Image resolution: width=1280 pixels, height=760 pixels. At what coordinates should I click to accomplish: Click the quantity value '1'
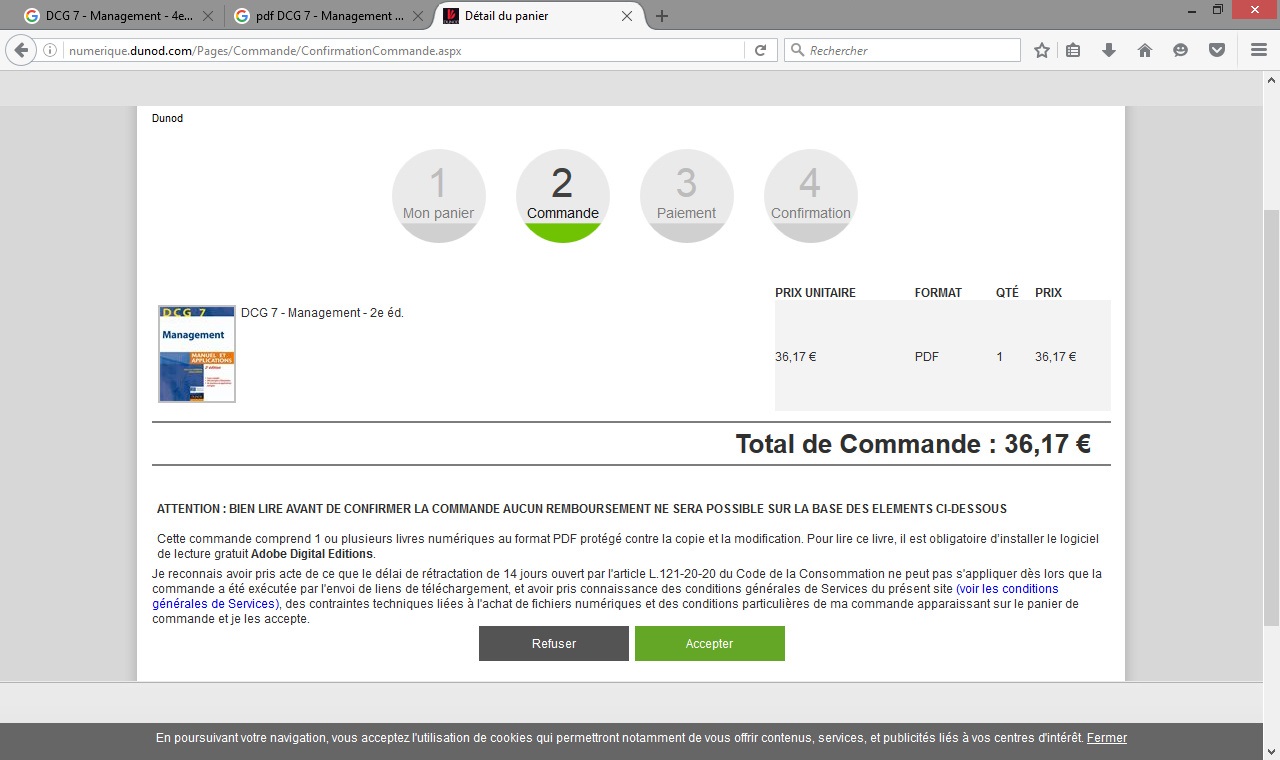pos(1000,357)
